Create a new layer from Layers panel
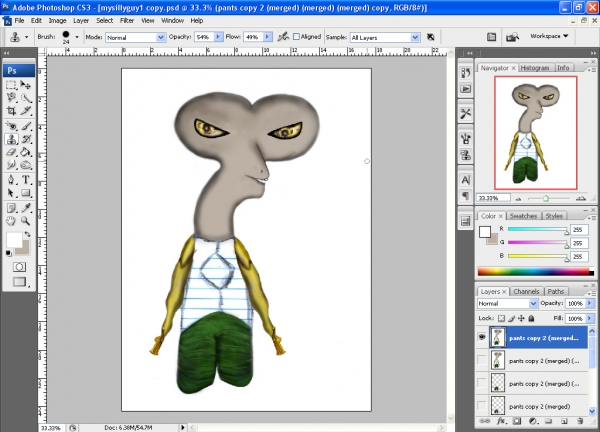Viewport: 600px width, 432px height. tap(564, 421)
